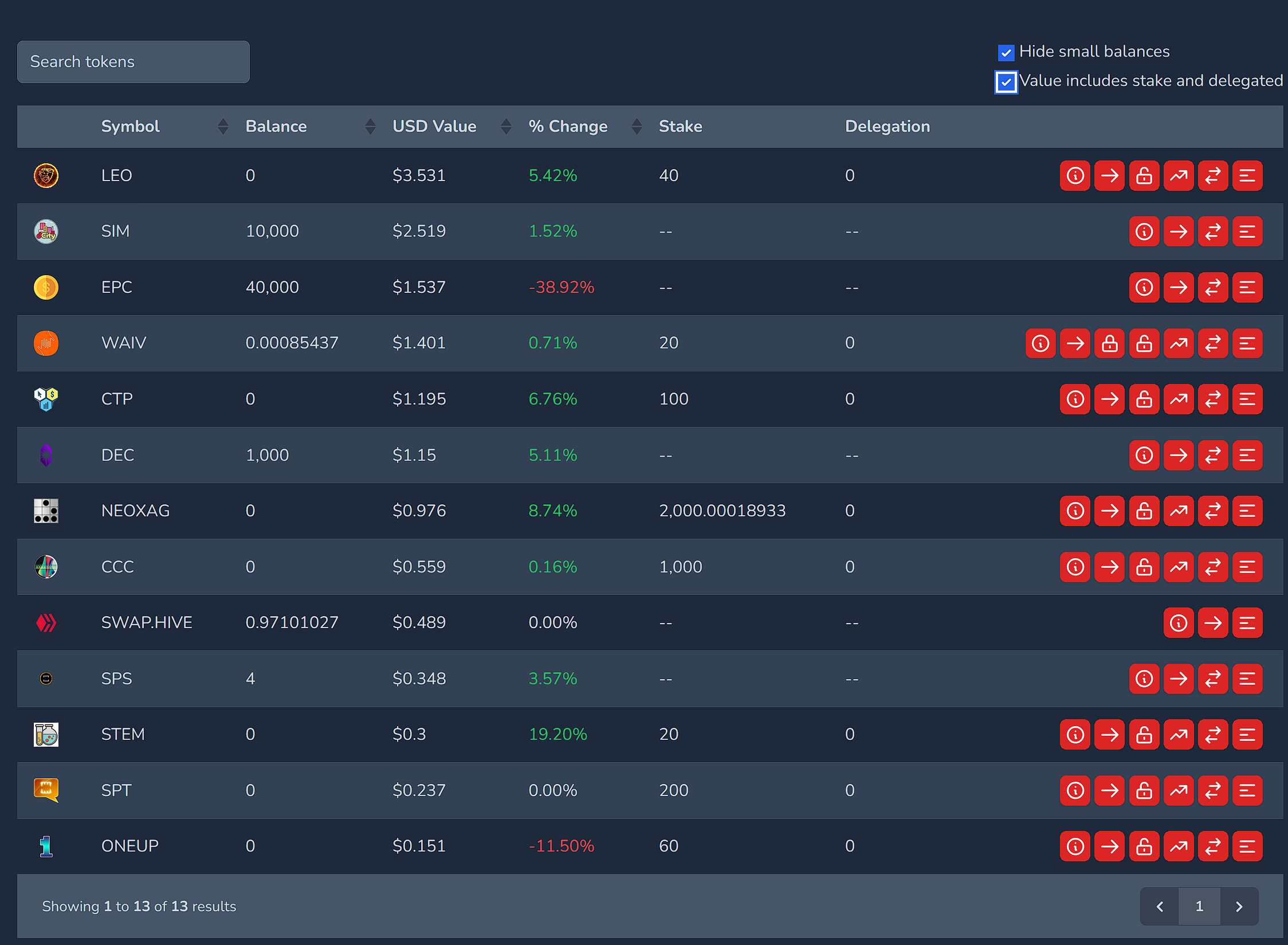1288x945 pixels.
Task: Click the 19.20% change value
Action: pos(558,734)
